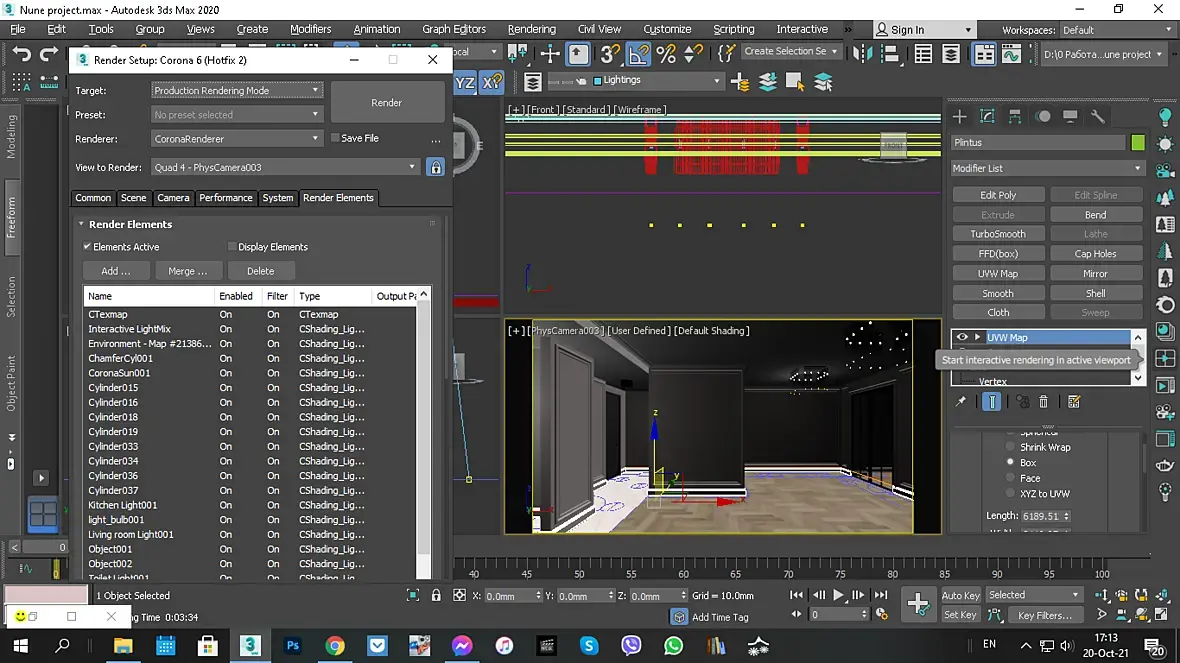Expand the View to Render dropdown
This screenshot has width=1180, height=663.
[285, 168]
